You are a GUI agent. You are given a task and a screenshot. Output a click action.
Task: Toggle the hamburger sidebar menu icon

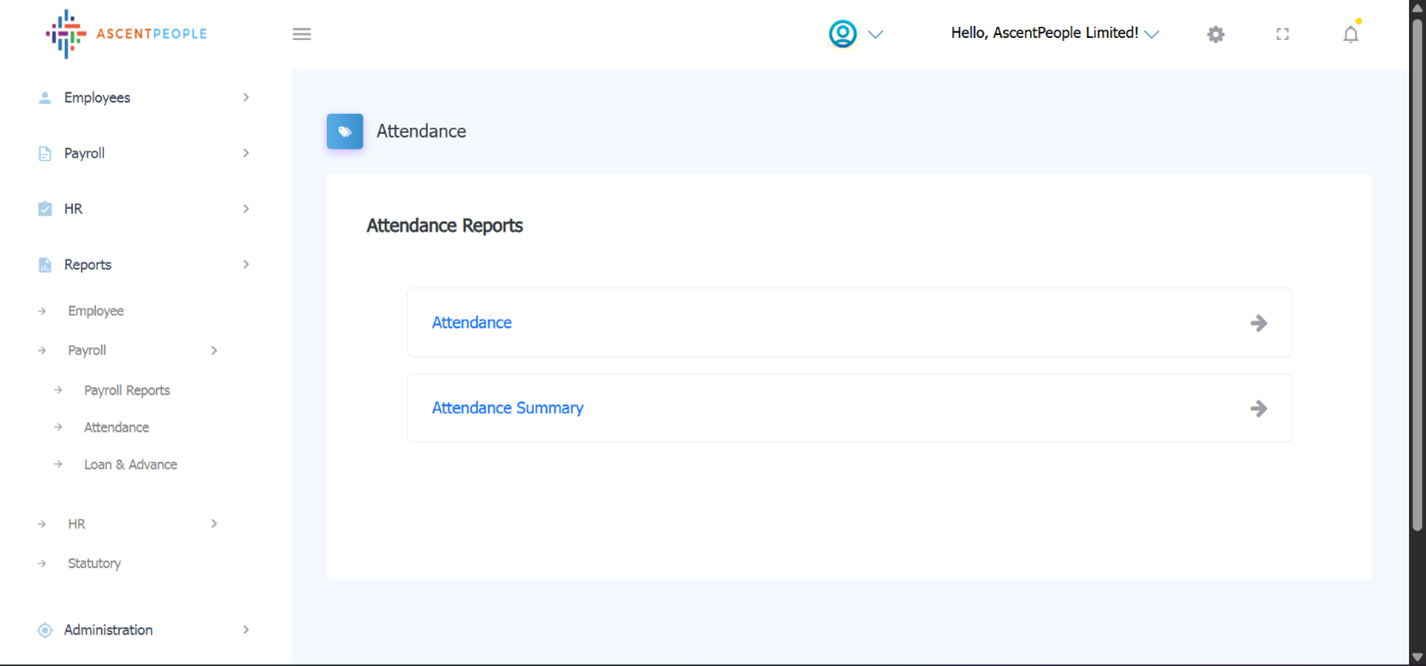pyautogui.click(x=302, y=34)
